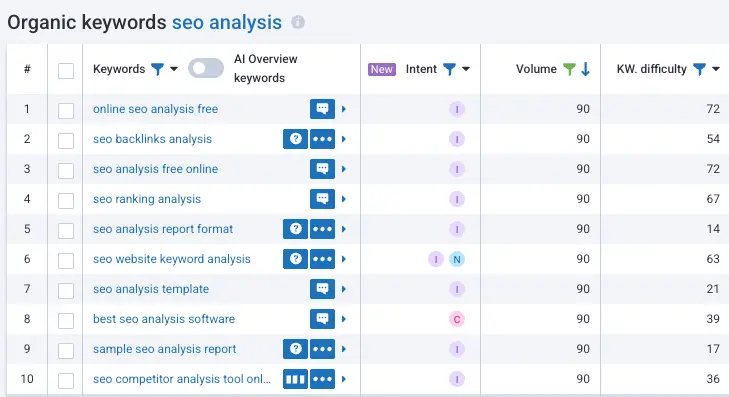
Task: Open keyword seo analysis template
Action: [x=151, y=289]
